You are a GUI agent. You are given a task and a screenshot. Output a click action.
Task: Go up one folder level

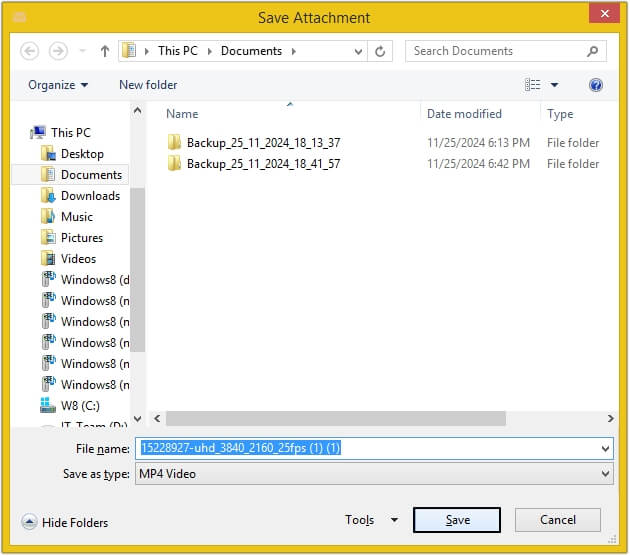(x=105, y=51)
